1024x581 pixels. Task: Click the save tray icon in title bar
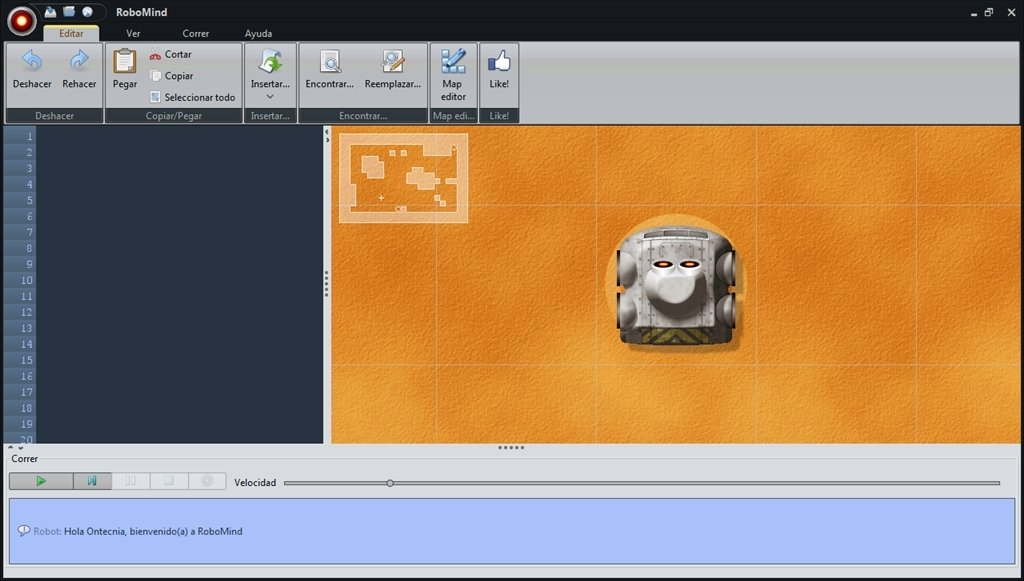coord(50,12)
